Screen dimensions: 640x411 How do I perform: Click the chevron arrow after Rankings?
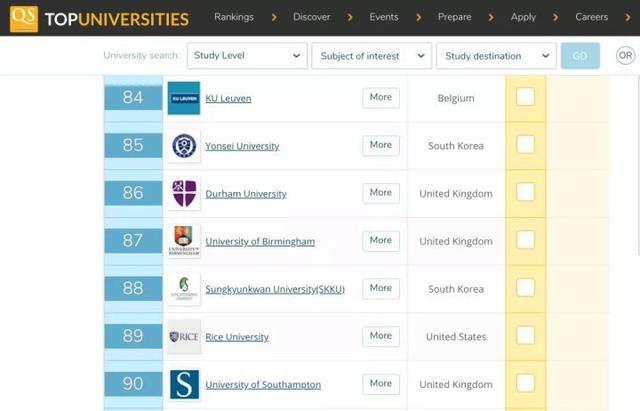[274, 17]
